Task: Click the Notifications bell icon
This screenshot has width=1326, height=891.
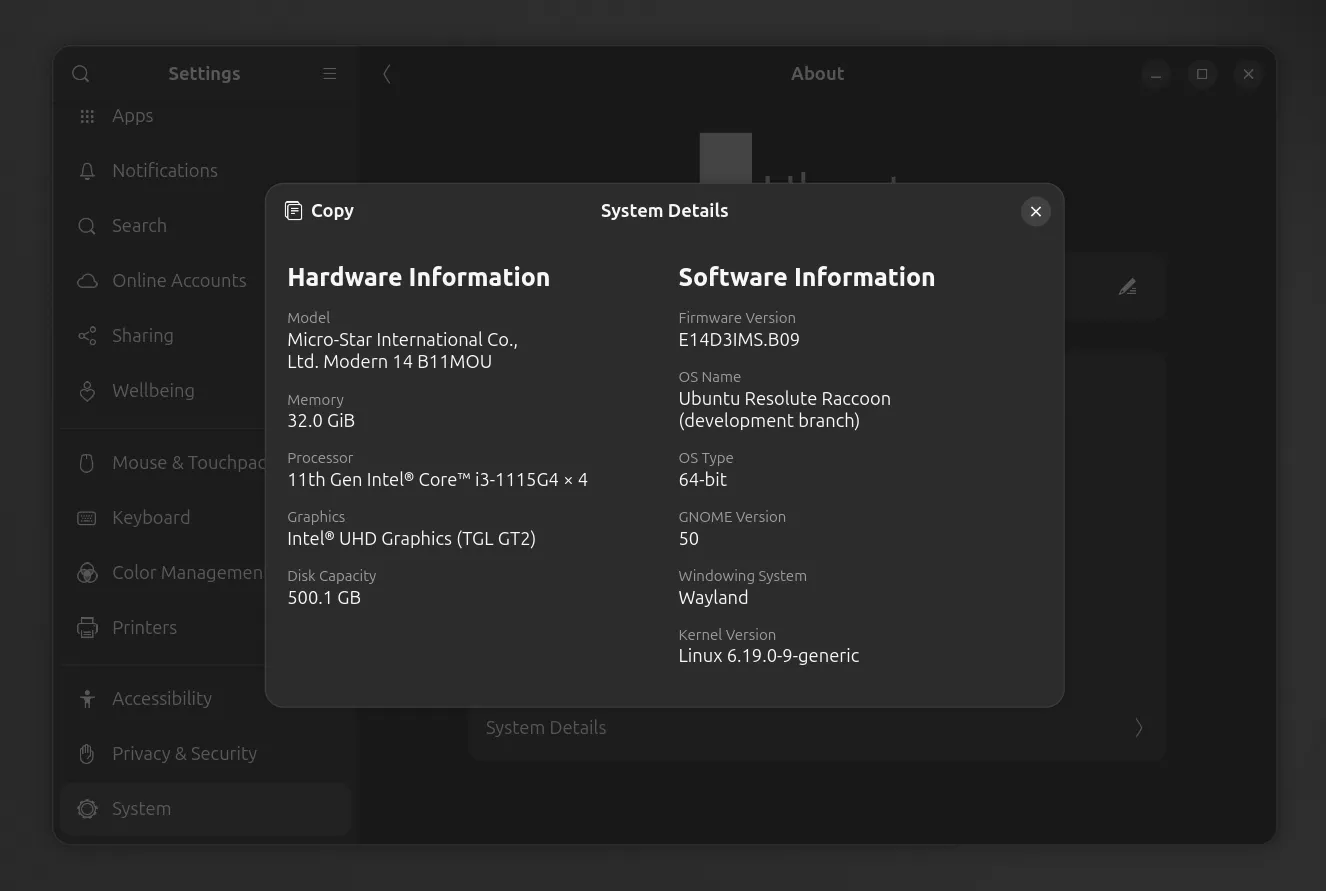Action: [87, 171]
